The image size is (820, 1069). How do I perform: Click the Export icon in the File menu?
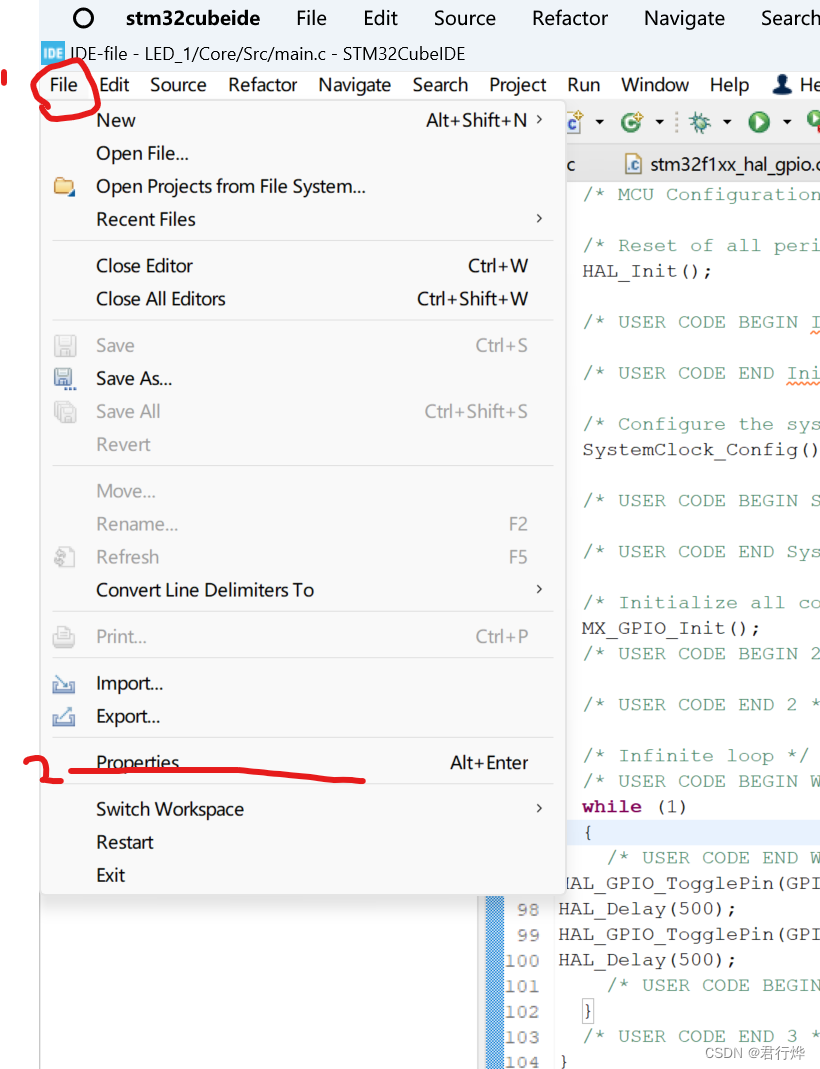(64, 717)
